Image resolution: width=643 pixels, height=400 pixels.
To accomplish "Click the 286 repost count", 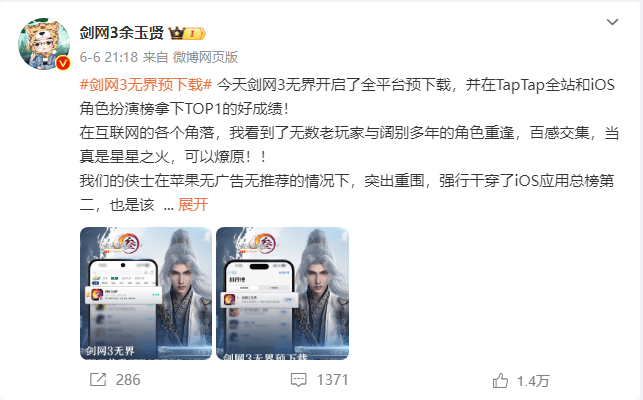I will (128, 380).
